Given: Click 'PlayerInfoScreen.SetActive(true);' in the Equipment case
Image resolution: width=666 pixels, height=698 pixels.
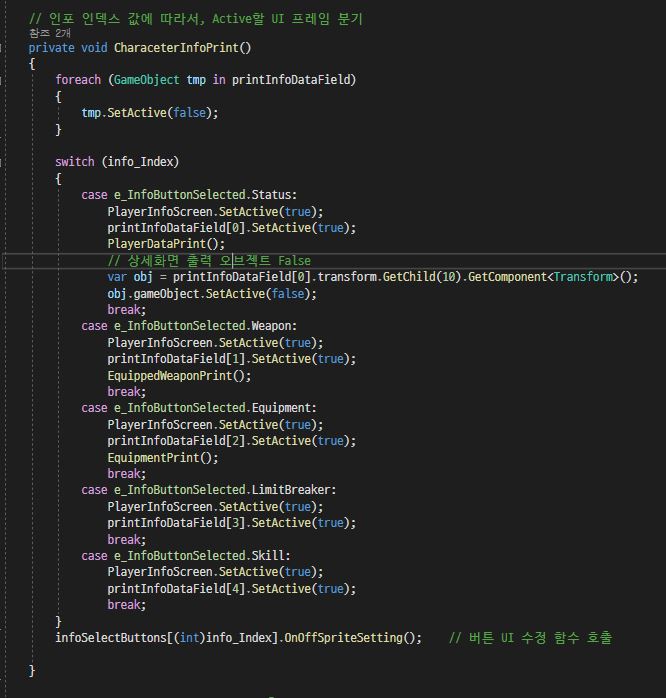Looking at the screenshot, I should coord(215,424).
